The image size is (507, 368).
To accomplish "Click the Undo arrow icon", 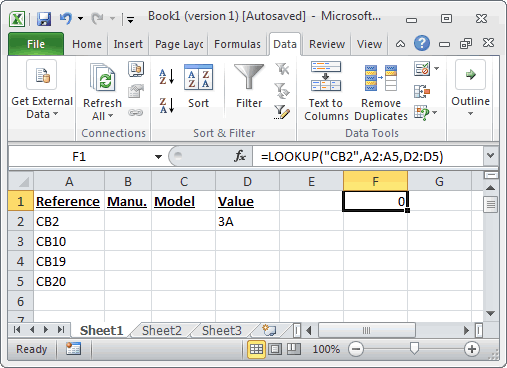I will [x=66, y=18].
